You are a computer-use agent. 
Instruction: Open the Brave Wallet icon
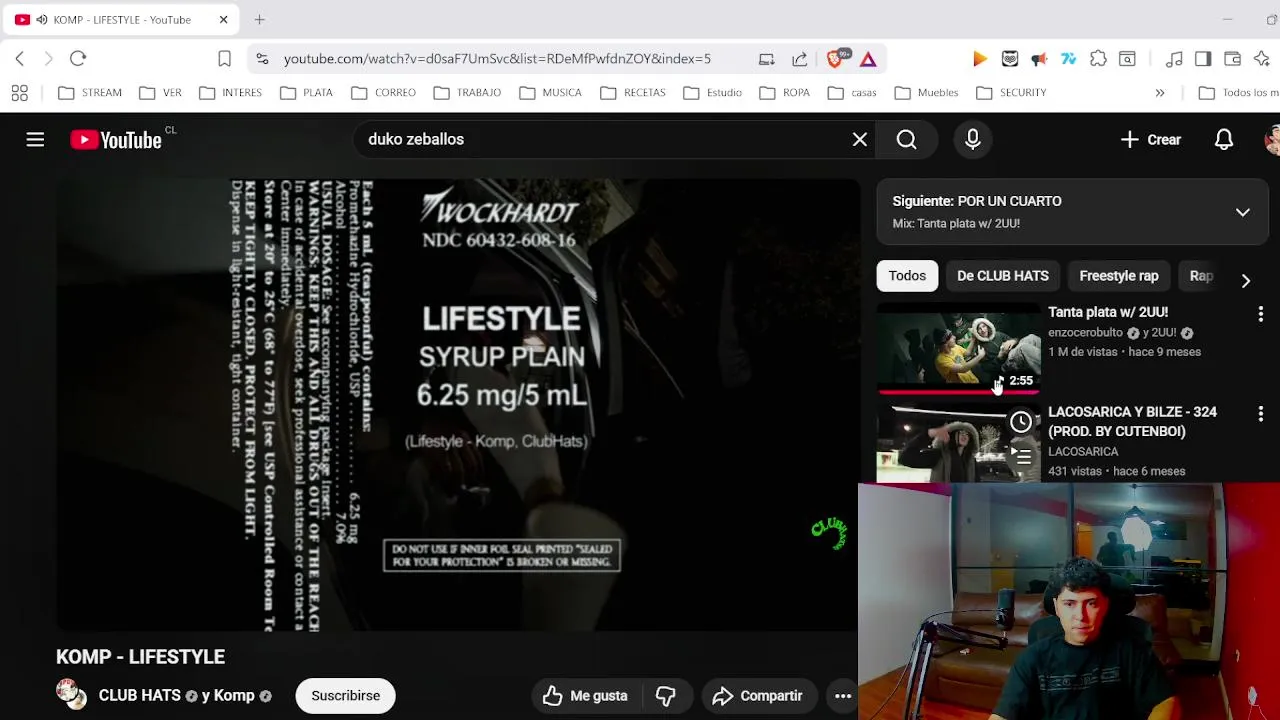1232,59
